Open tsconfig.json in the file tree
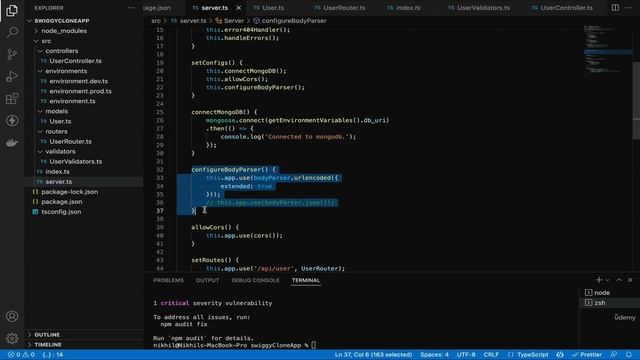 coord(61,212)
